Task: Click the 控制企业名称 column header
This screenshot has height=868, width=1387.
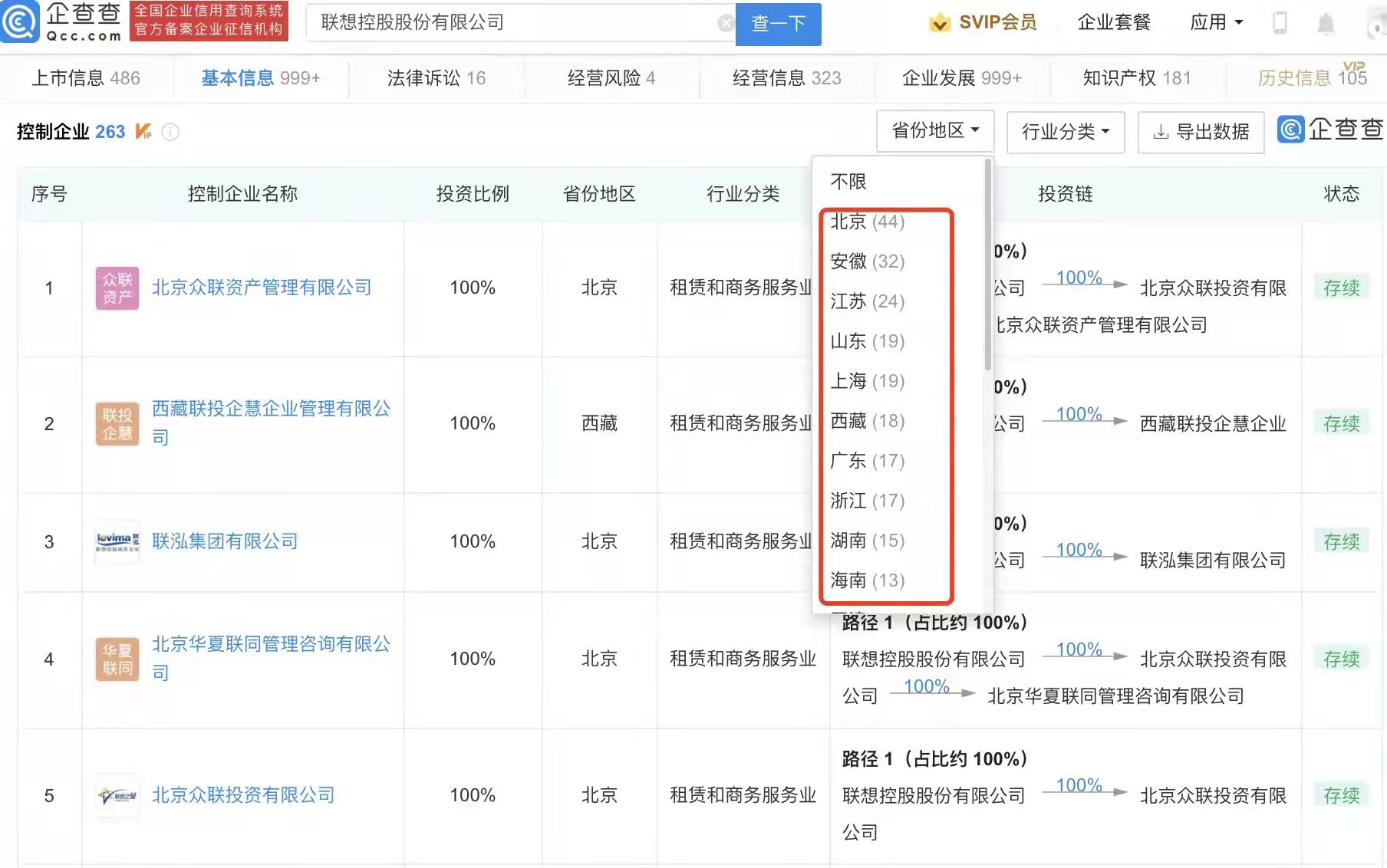Action: coord(242,194)
